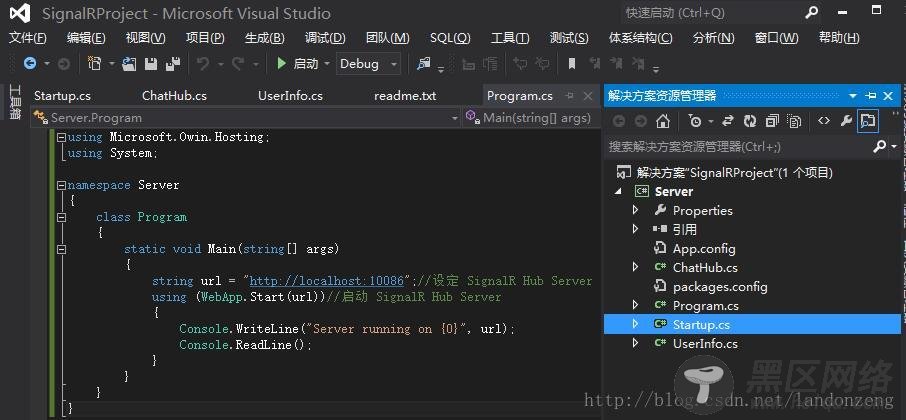Click the Save All icon
Image resolution: width=906 pixels, height=420 pixels.
click(x=172, y=64)
